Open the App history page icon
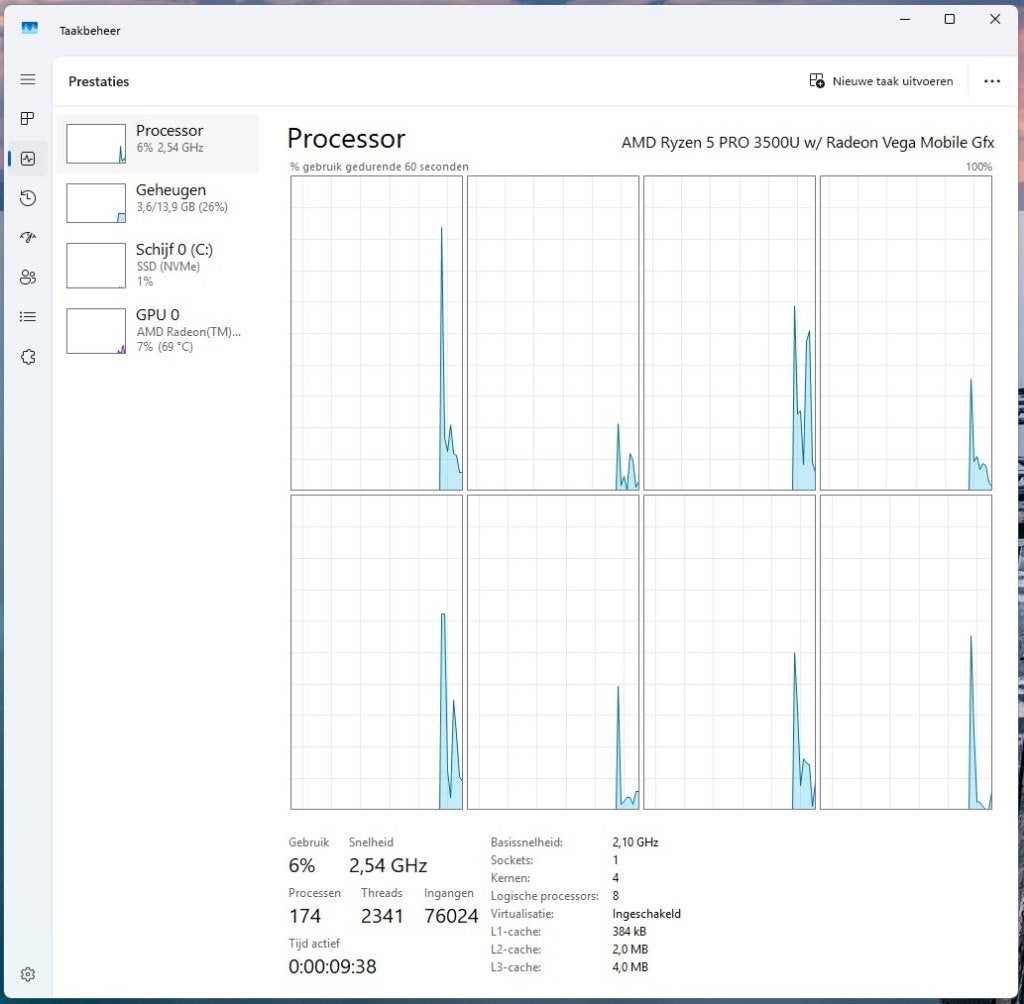This screenshot has width=1024, height=1004. (x=27, y=199)
